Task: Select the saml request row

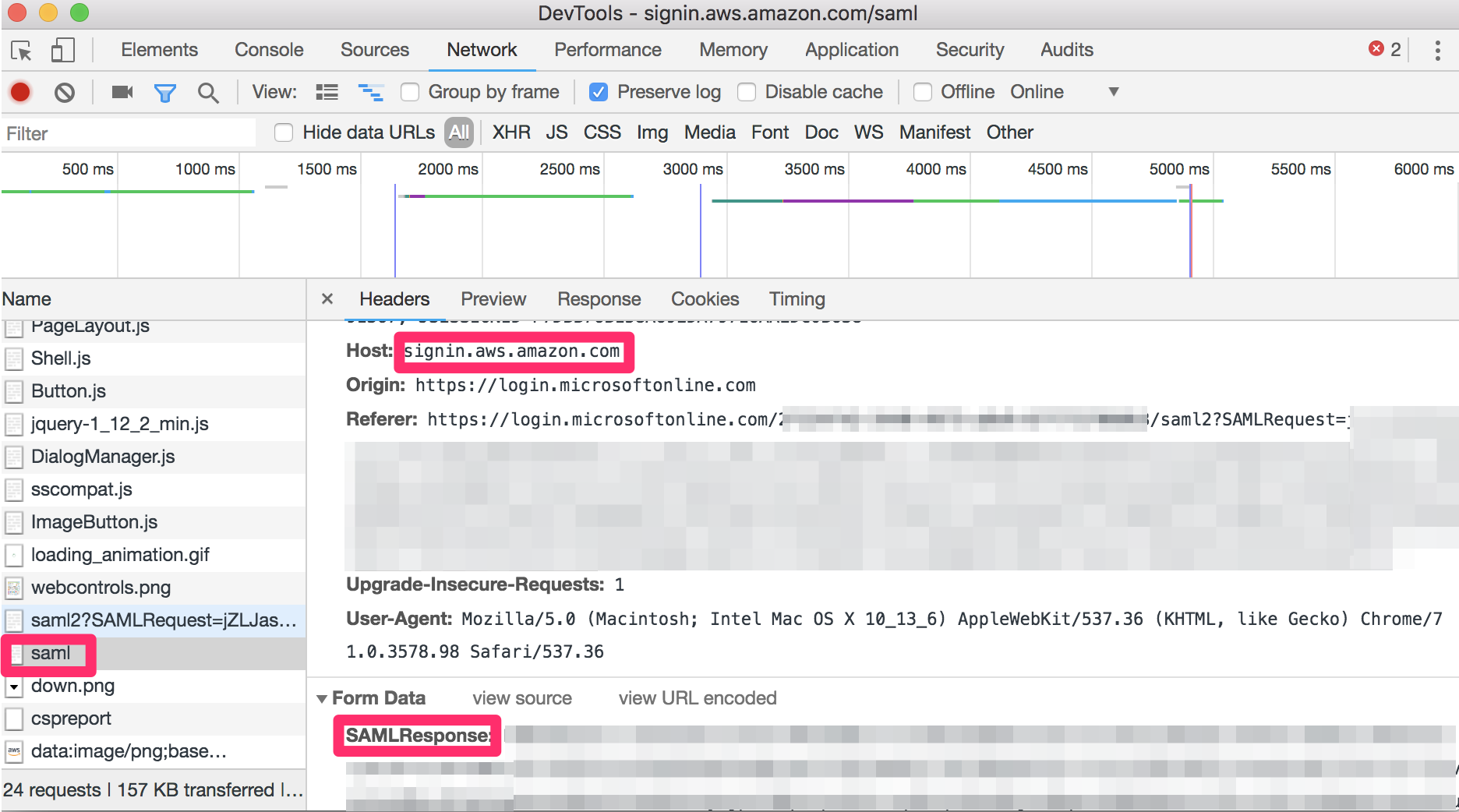Action: [154, 654]
